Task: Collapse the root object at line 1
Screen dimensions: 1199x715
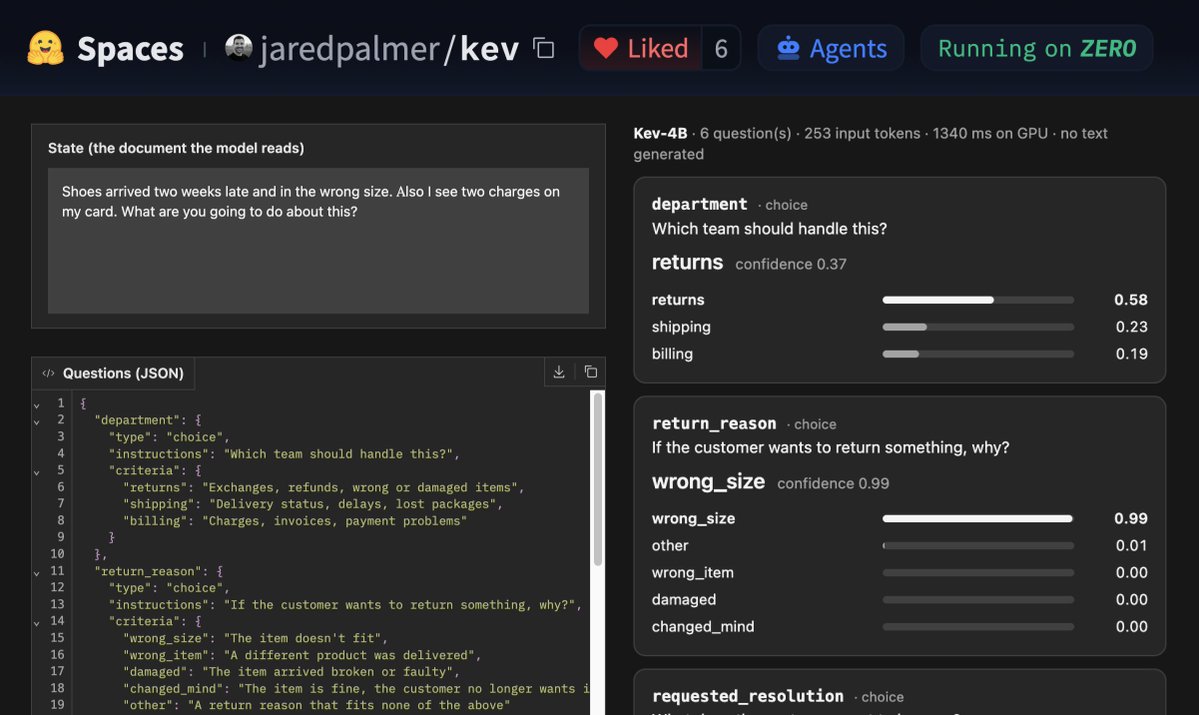Action: click(37, 405)
